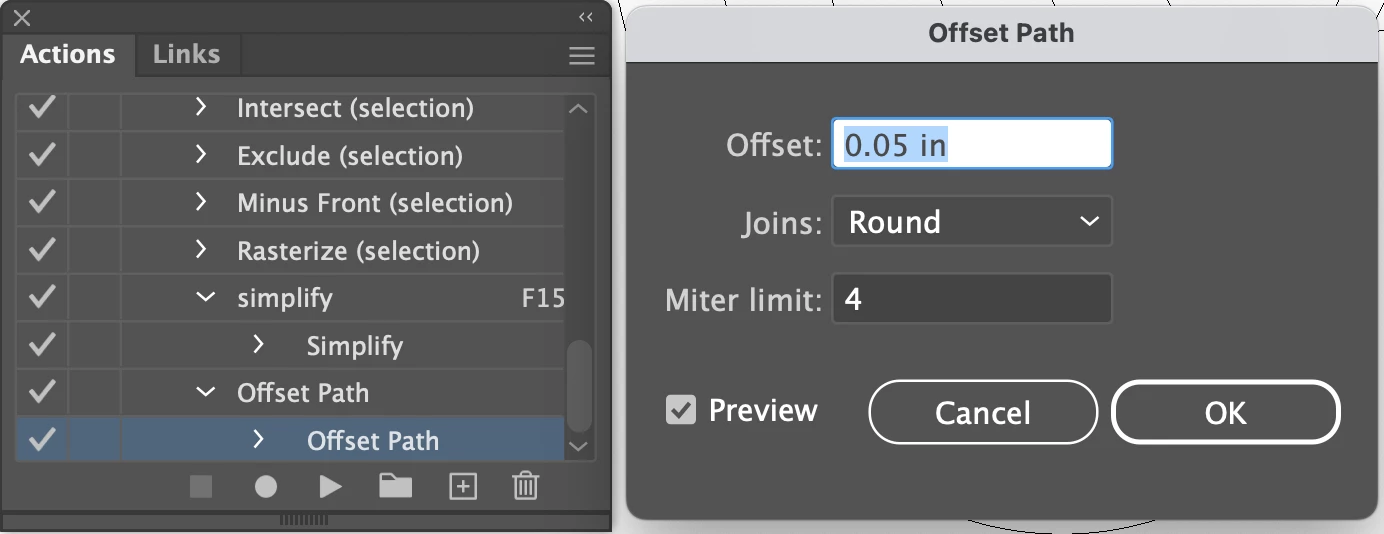The image size is (1384, 534).
Task: Create a new action set folder
Action: tap(396, 486)
